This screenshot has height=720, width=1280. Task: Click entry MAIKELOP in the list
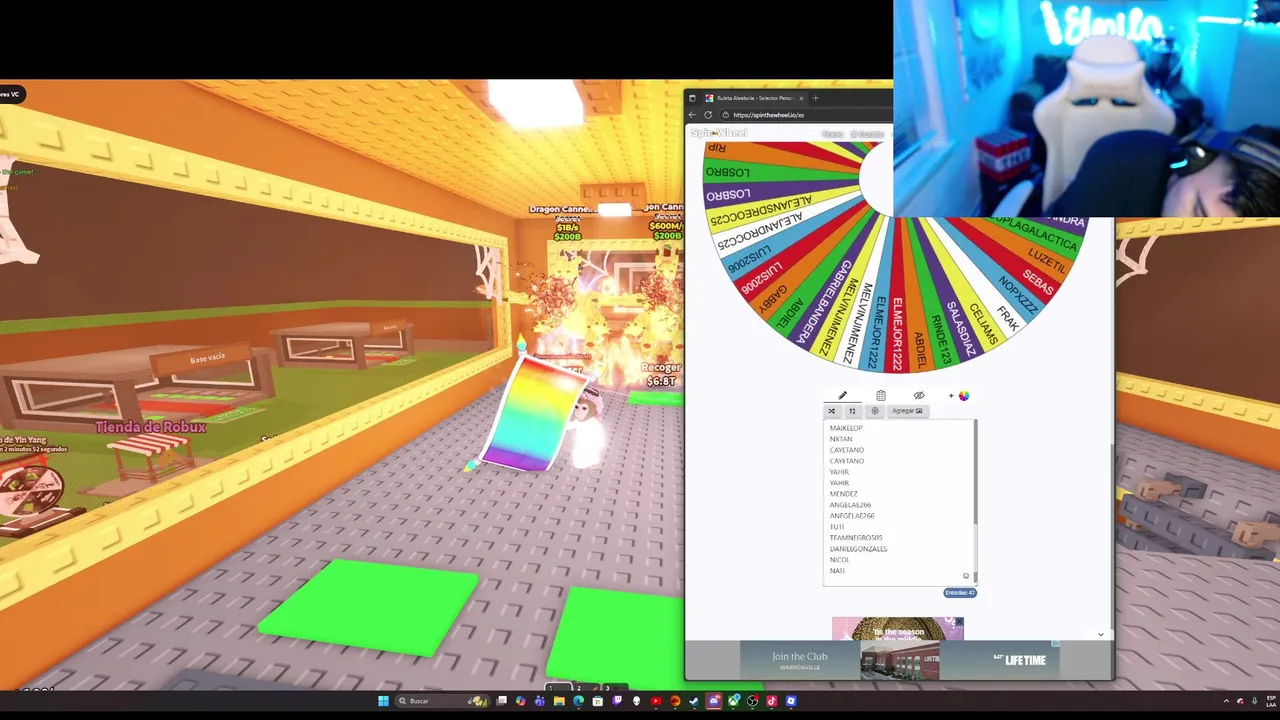click(x=846, y=428)
